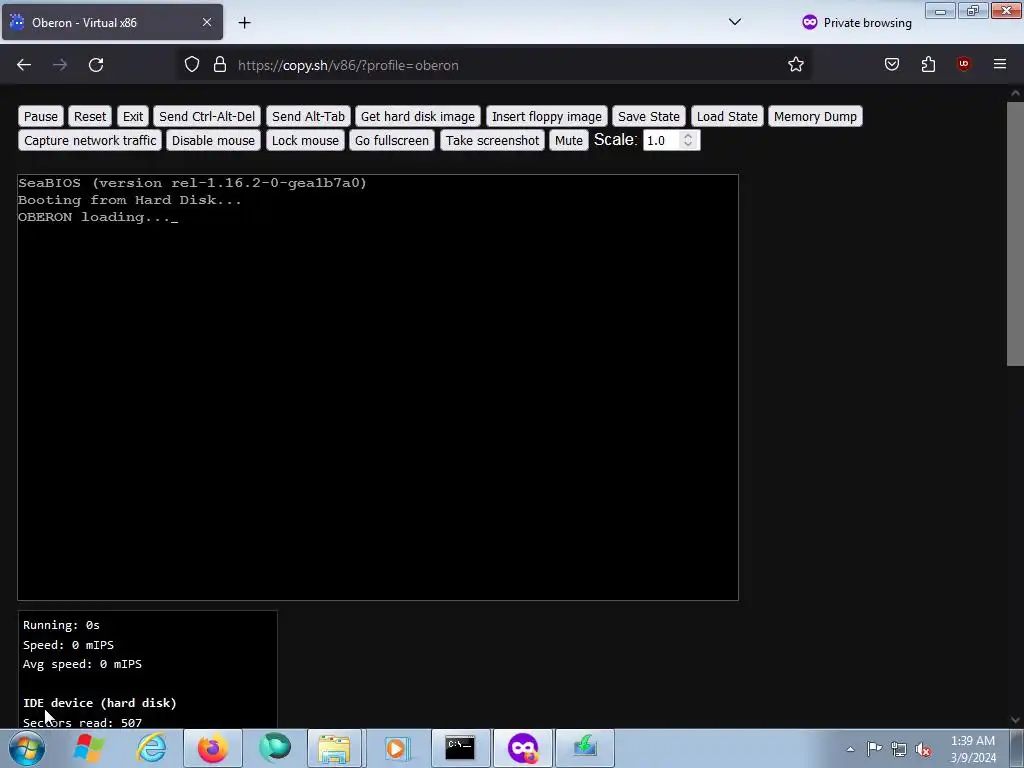The width and height of the screenshot is (1024, 768).
Task: Open a new browser tab
Action: [244, 23]
